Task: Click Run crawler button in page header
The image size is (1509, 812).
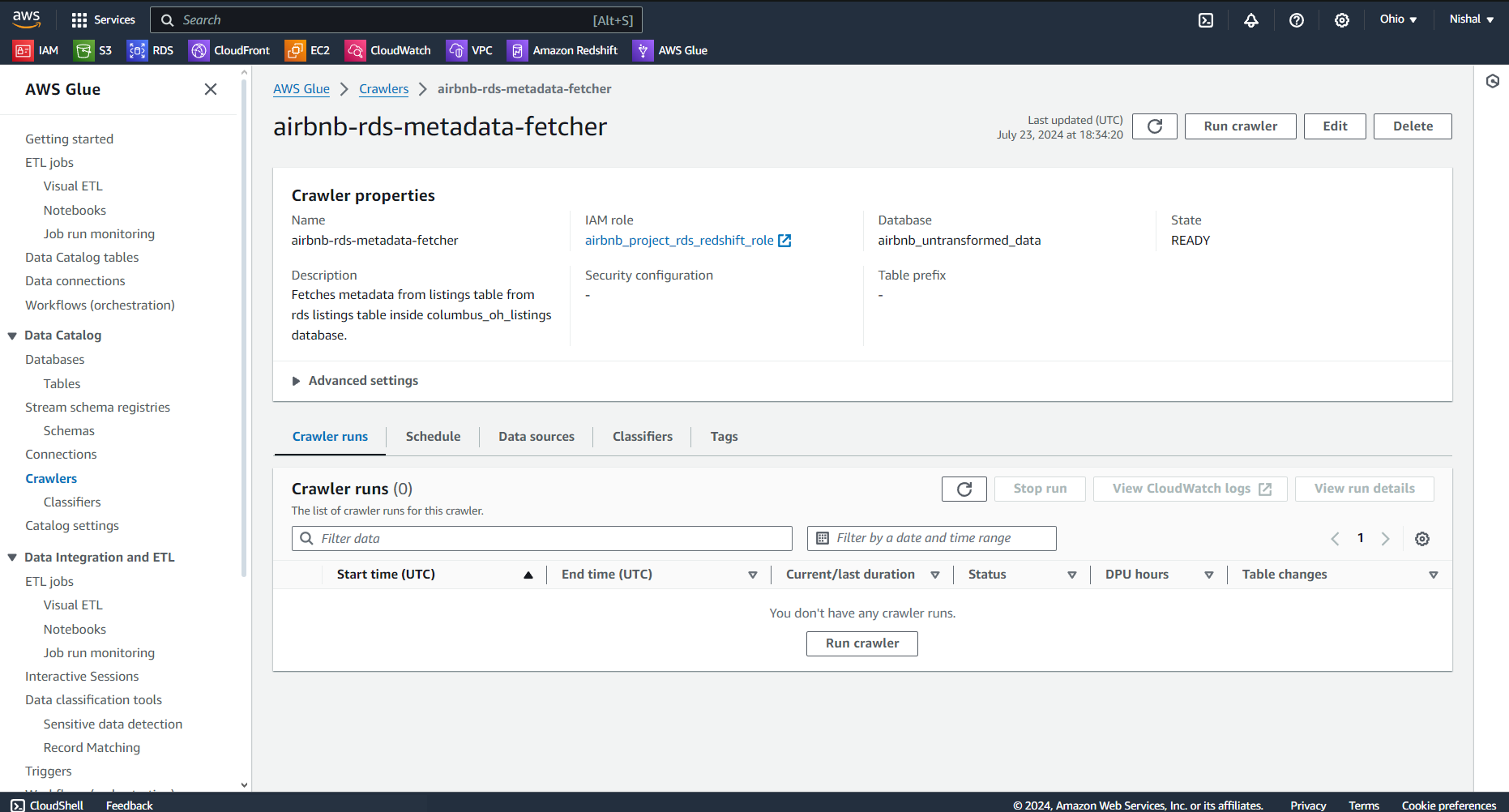Action: point(1240,126)
